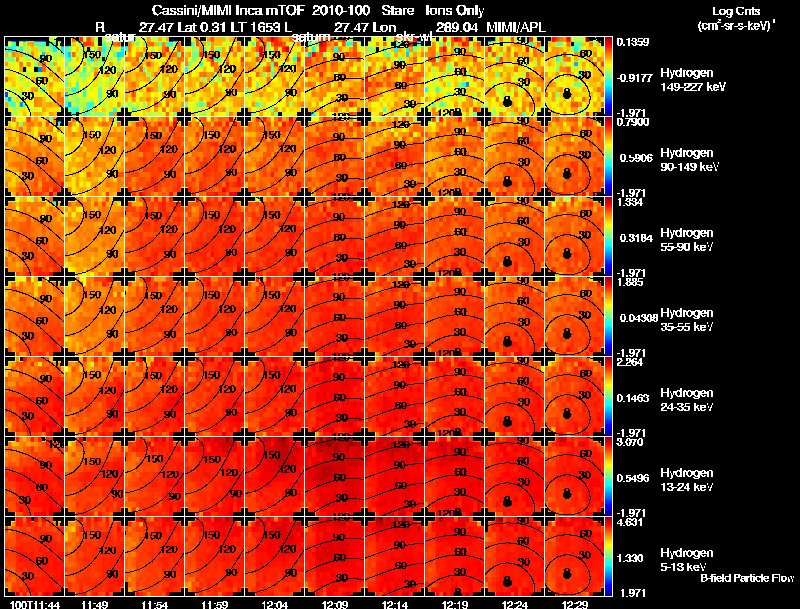Click the colorbar midpoint value -0.9177
The height and width of the screenshot is (609, 800).
[x=634, y=78]
